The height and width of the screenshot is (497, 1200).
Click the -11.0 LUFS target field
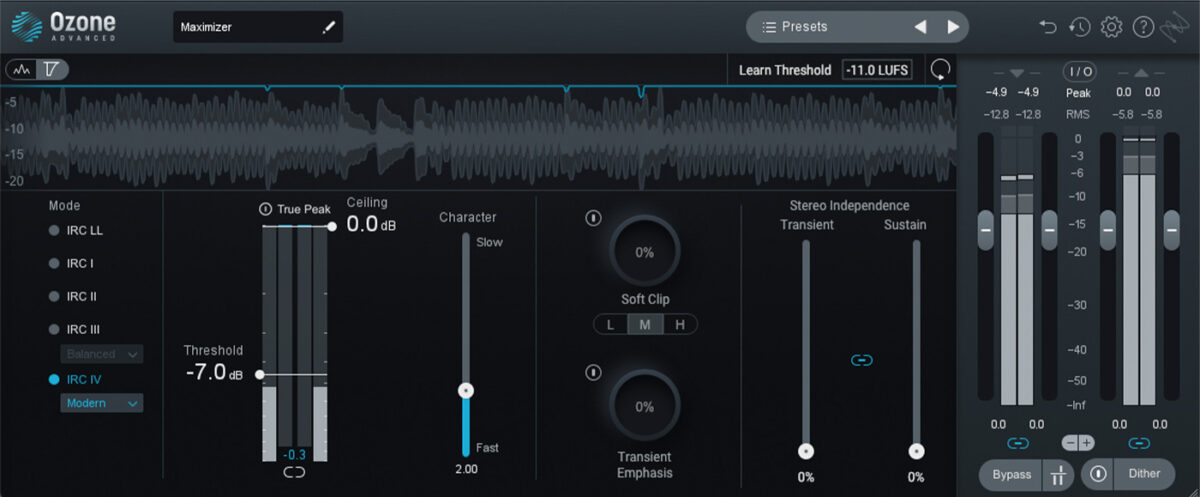pyautogui.click(x=877, y=70)
